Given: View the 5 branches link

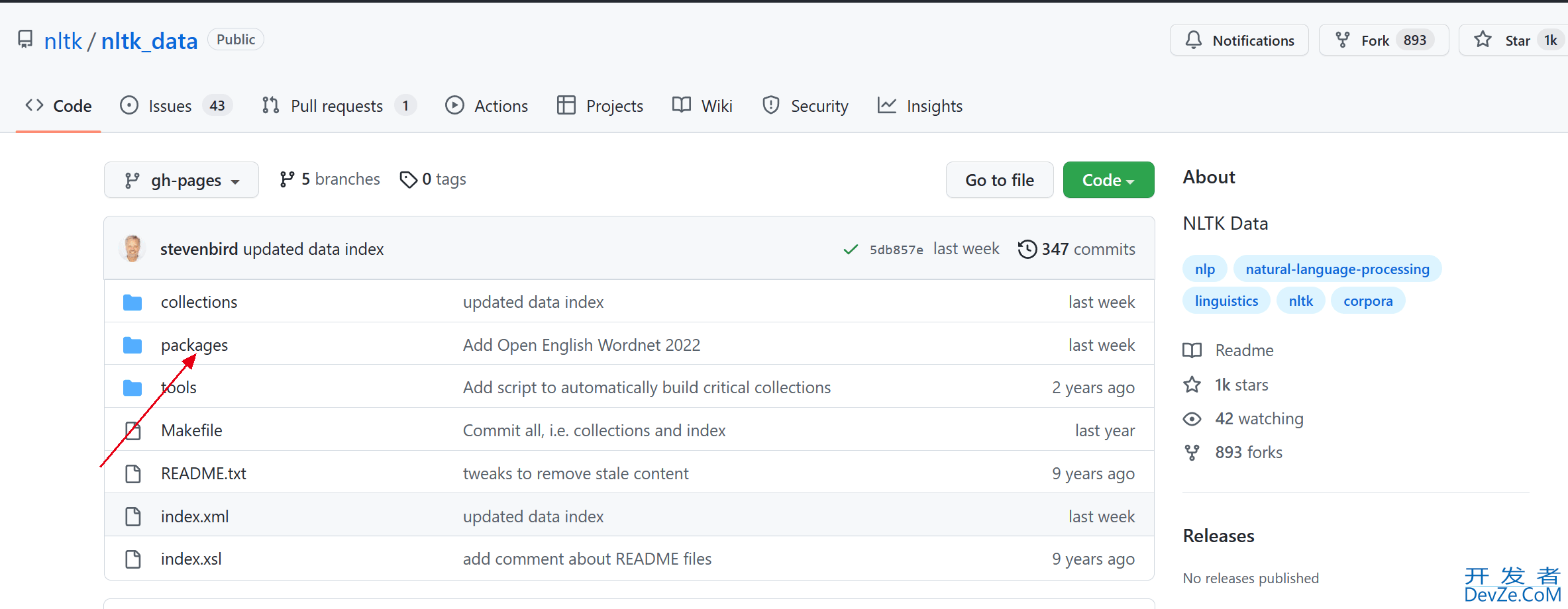Looking at the screenshot, I should point(329,179).
